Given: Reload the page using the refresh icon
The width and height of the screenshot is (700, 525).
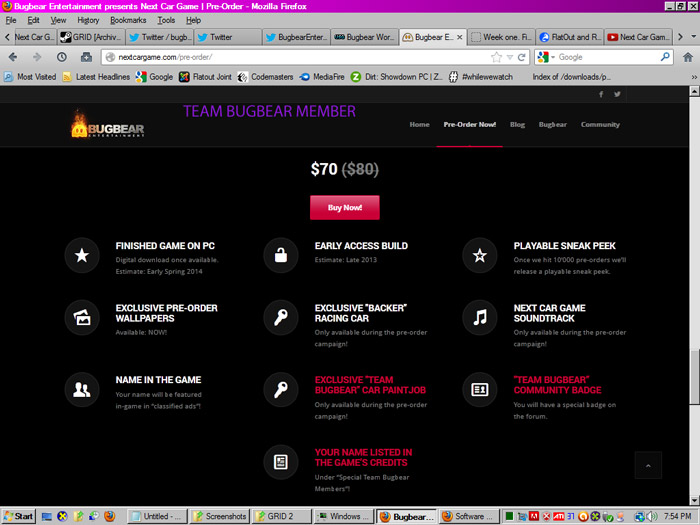Looking at the screenshot, I should 521,57.
